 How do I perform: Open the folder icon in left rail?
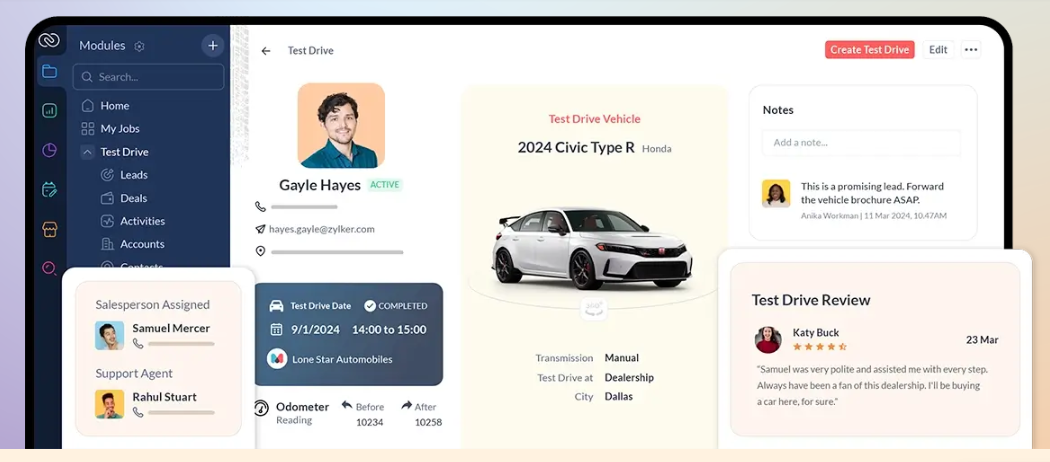pyautogui.click(x=50, y=71)
